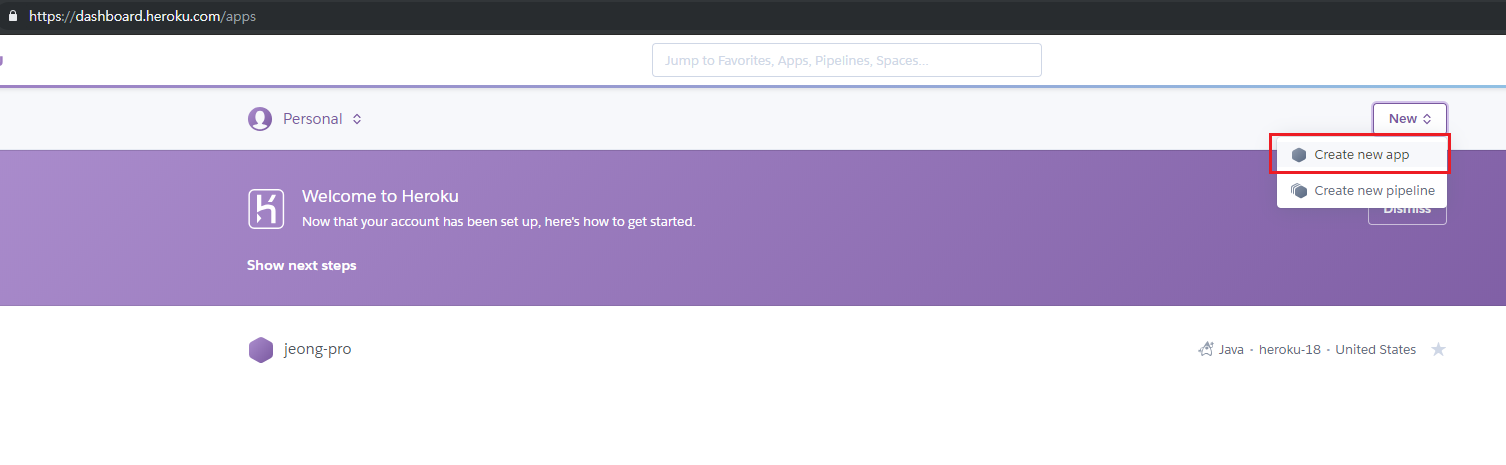Click the Java buildpack icon

pyautogui.click(x=1206, y=350)
